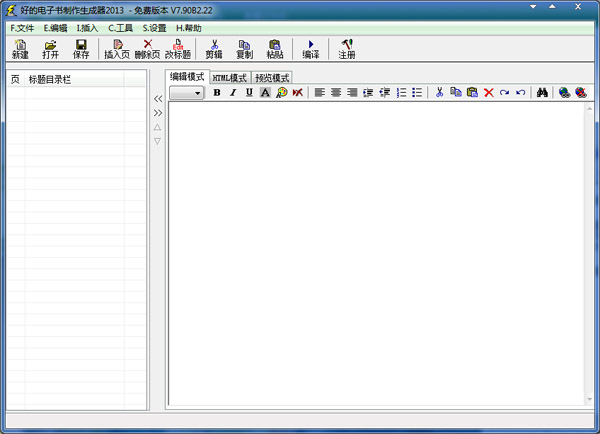Viewport: 600px width, 434px height.
Task: Click the 注册 (Register) hammer icon
Action: (346, 49)
